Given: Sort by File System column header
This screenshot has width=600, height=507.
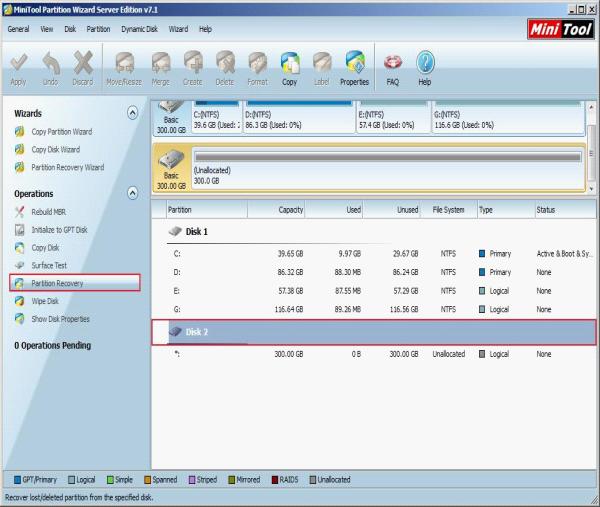Looking at the screenshot, I should point(448,210).
